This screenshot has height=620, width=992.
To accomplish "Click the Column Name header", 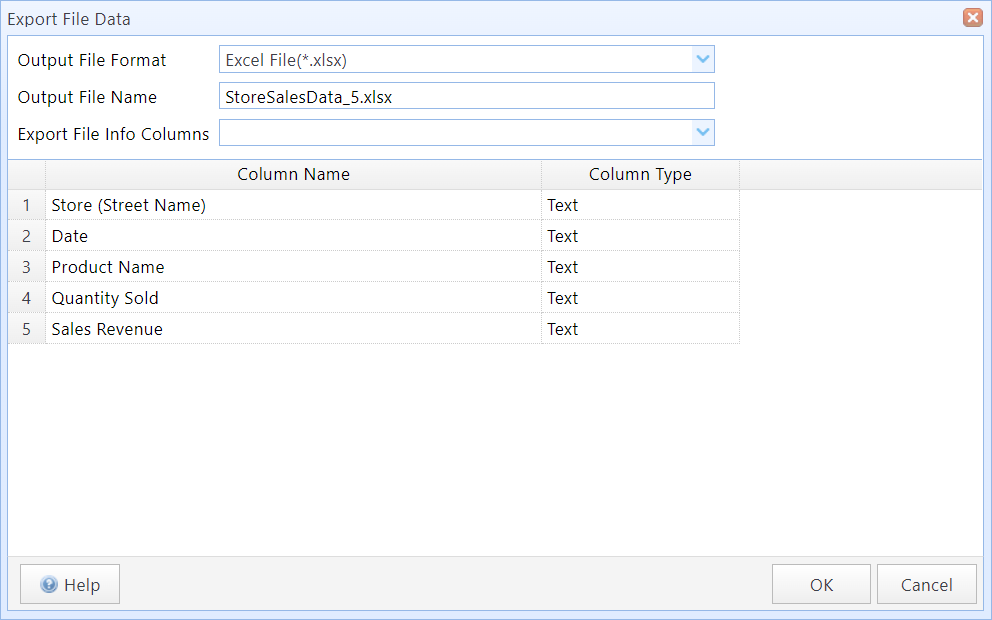I will point(294,175).
